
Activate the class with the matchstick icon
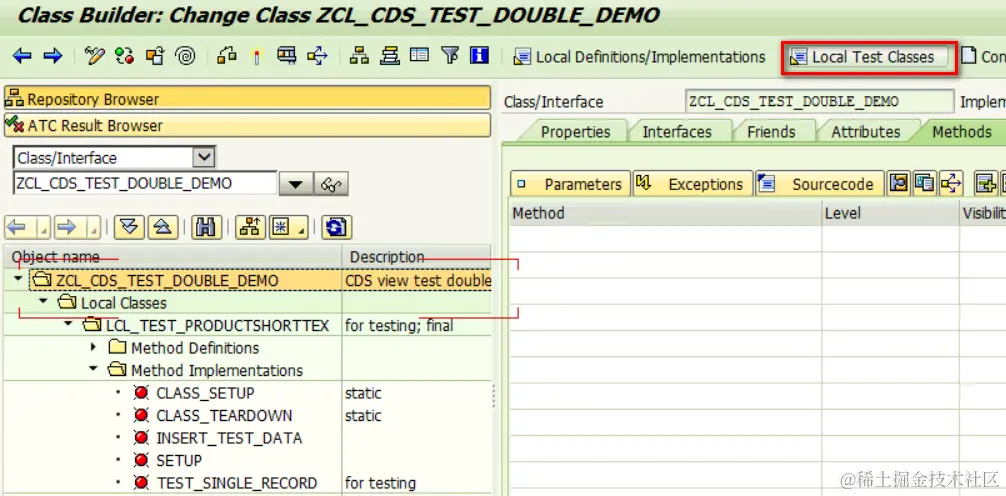[x=257, y=56]
